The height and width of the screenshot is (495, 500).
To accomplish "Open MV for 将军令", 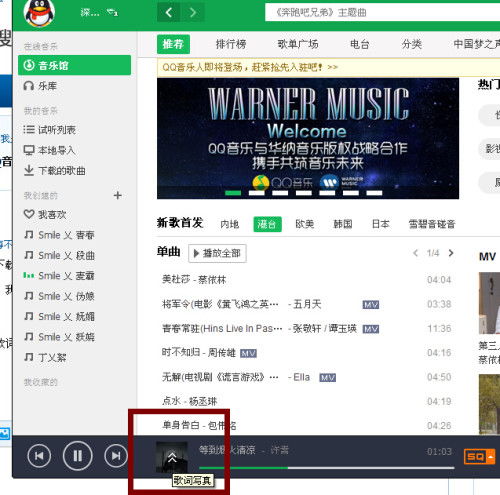I will (x=371, y=305).
